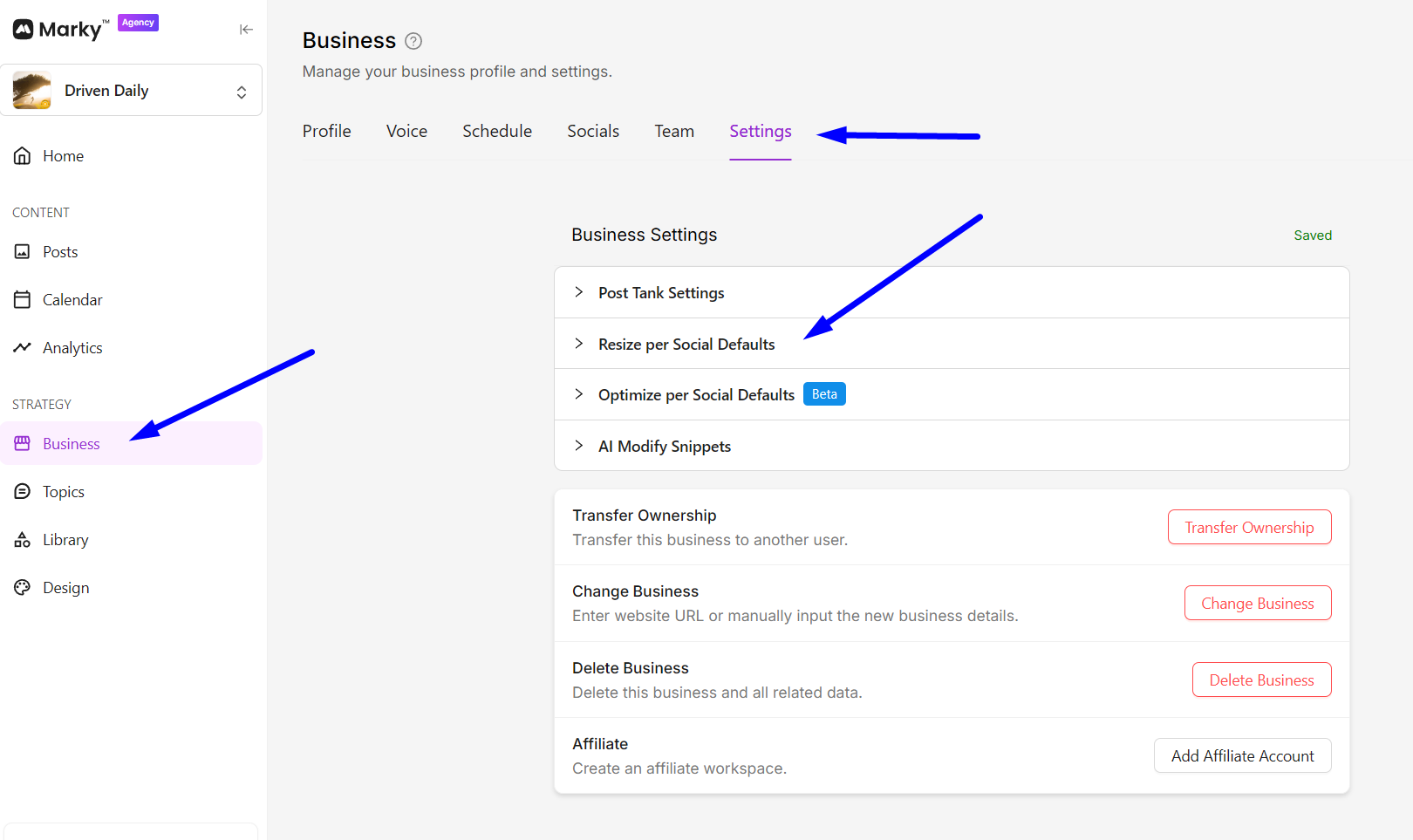Expand Optimize per Social Defaults section

pyautogui.click(x=579, y=394)
